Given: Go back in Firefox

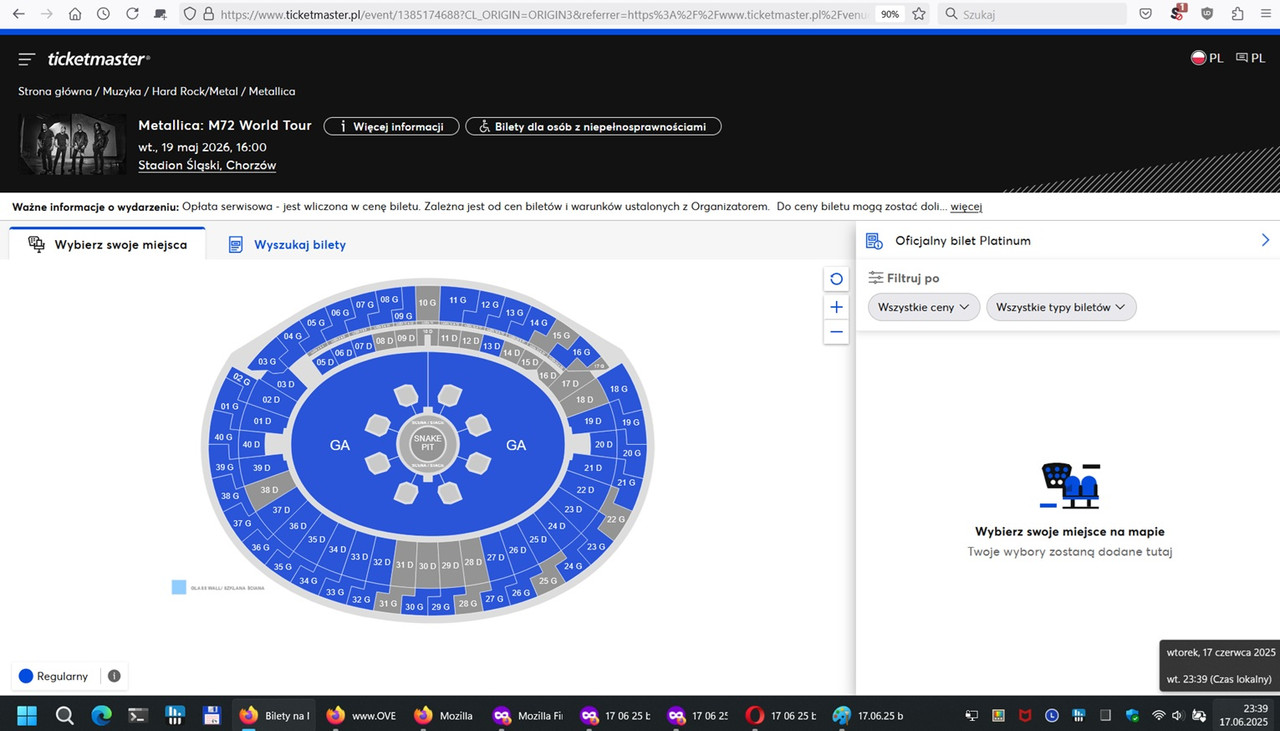Looking at the screenshot, I should pyautogui.click(x=18, y=14).
